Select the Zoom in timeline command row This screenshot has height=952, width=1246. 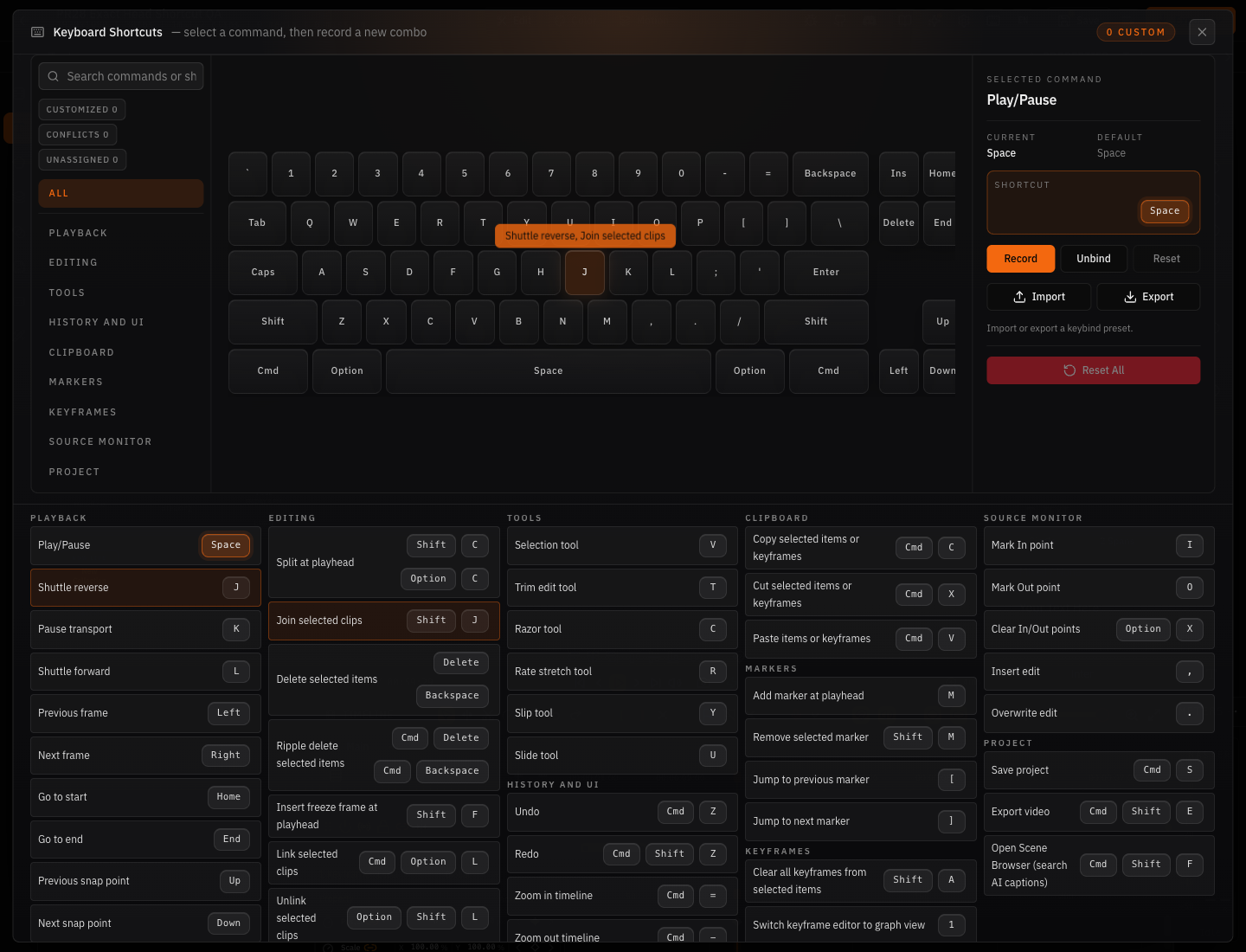pos(622,896)
